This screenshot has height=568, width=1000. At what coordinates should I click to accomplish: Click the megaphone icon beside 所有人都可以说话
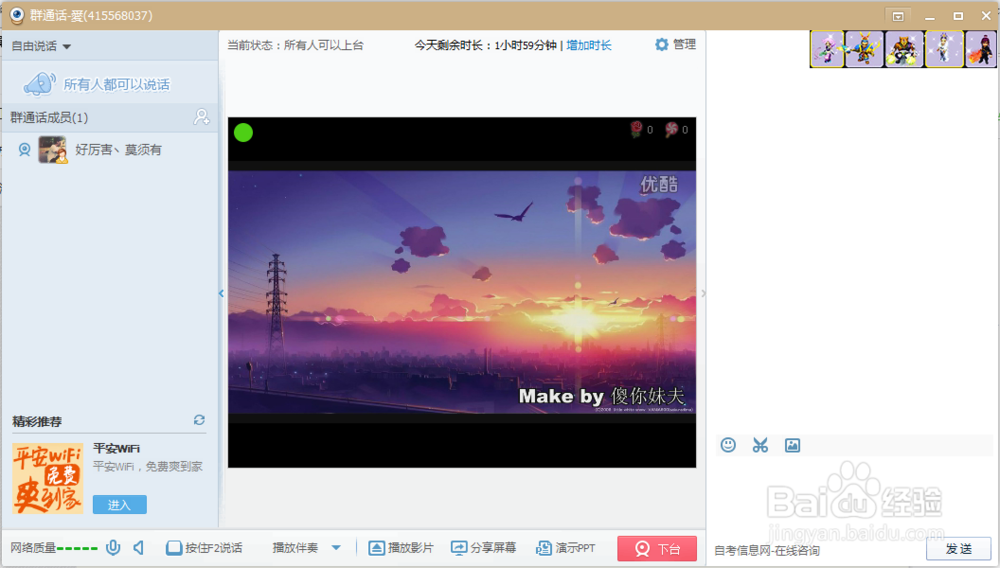click(x=39, y=84)
